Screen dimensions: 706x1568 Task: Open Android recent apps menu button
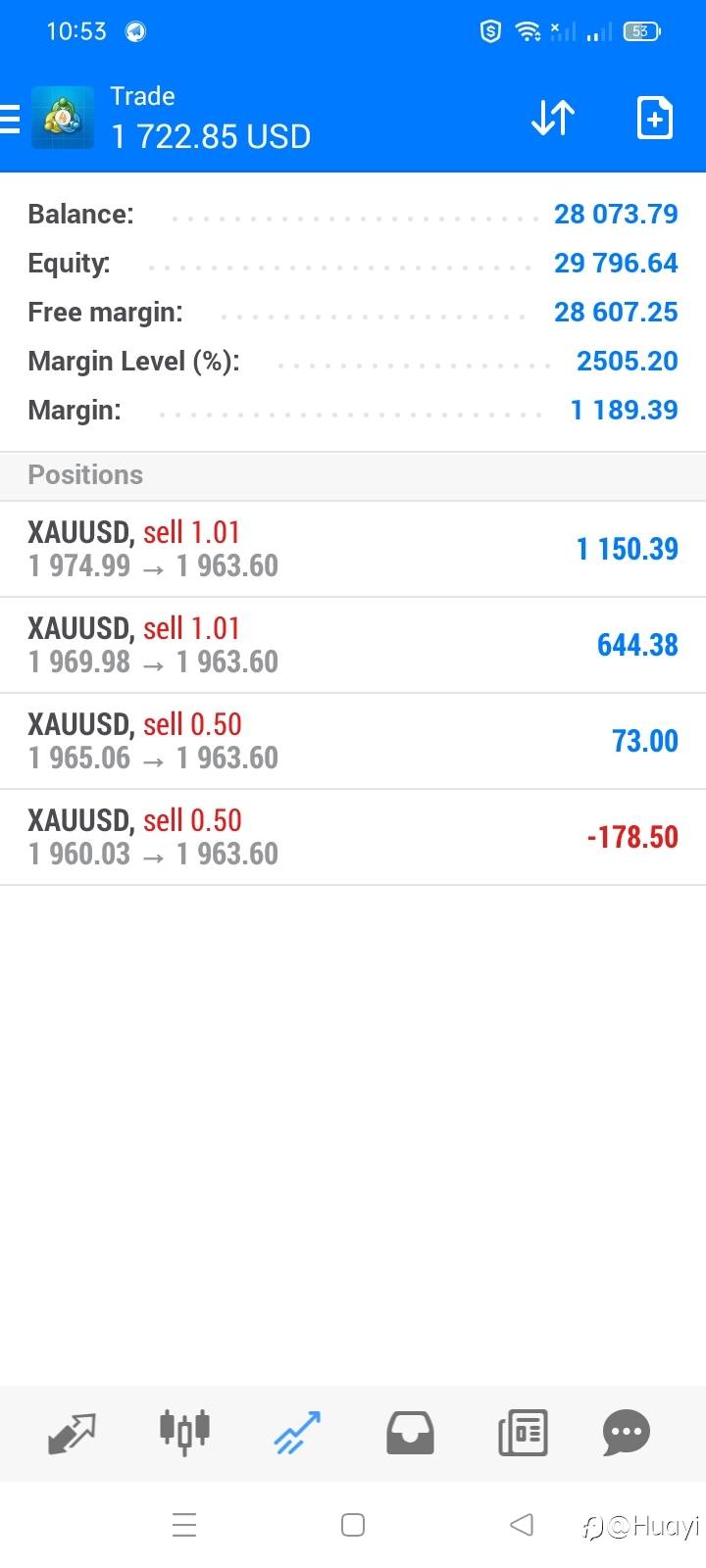[x=184, y=1525]
